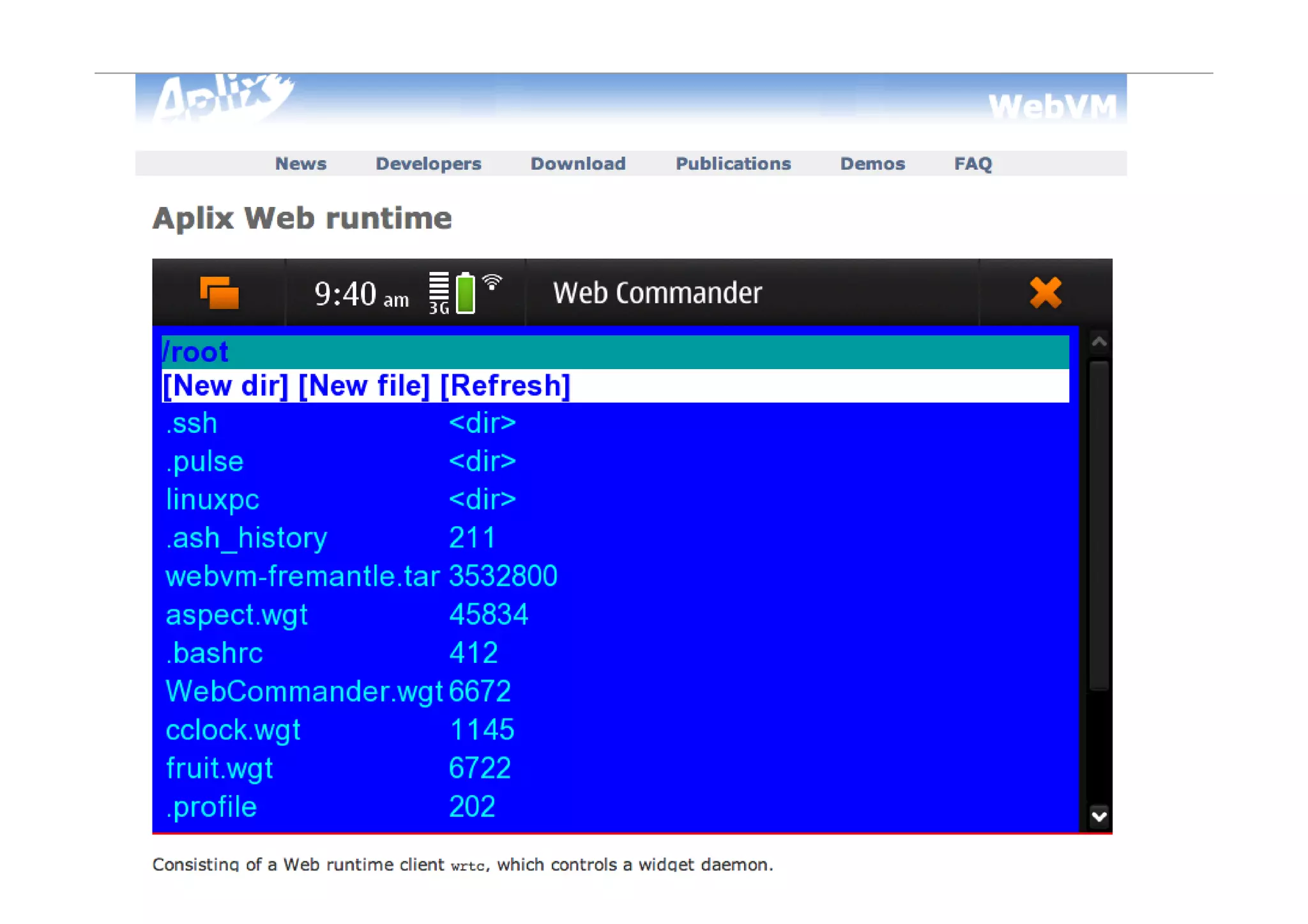Open the linuxpc directory
The width and height of the screenshot is (1308, 924).
(x=212, y=499)
